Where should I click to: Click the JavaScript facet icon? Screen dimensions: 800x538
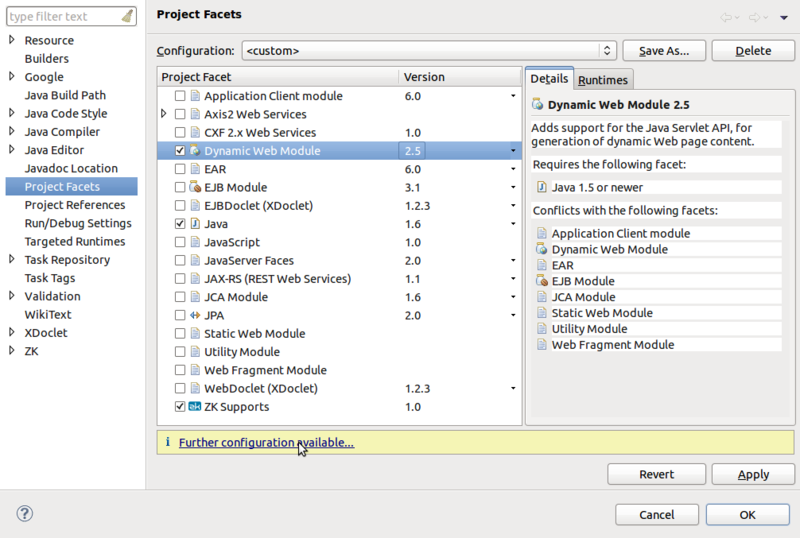coord(195,242)
